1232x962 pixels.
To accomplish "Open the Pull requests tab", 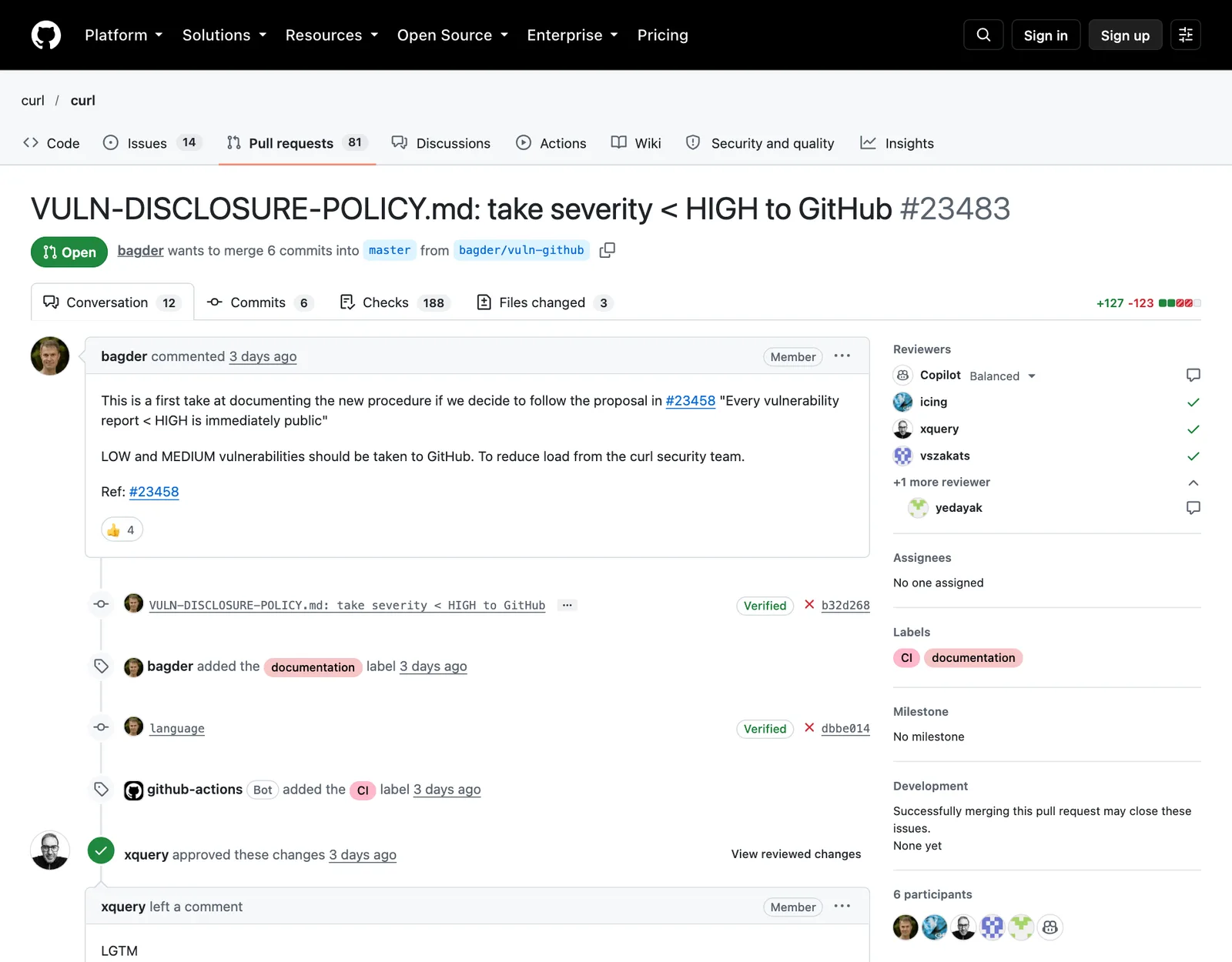I will (297, 143).
